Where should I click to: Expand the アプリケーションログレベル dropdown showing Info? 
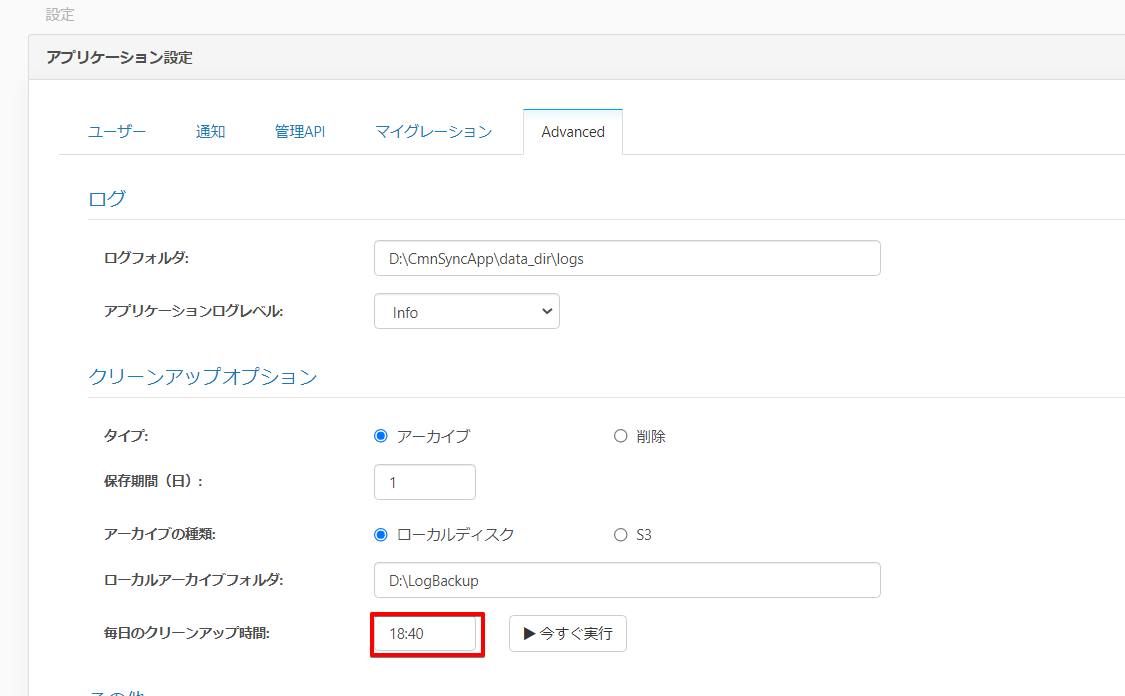[467, 312]
